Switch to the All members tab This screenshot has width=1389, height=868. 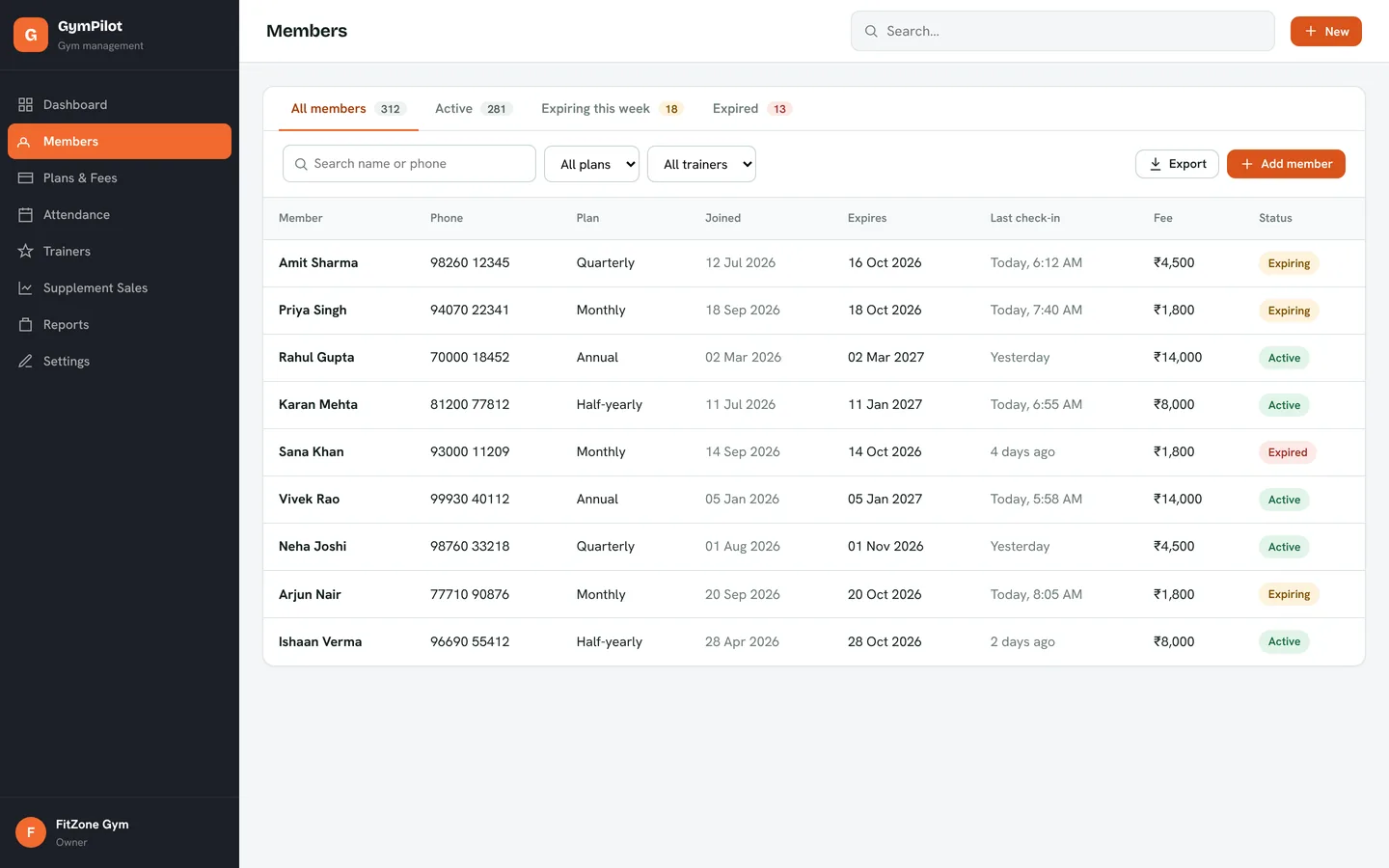(x=348, y=109)
